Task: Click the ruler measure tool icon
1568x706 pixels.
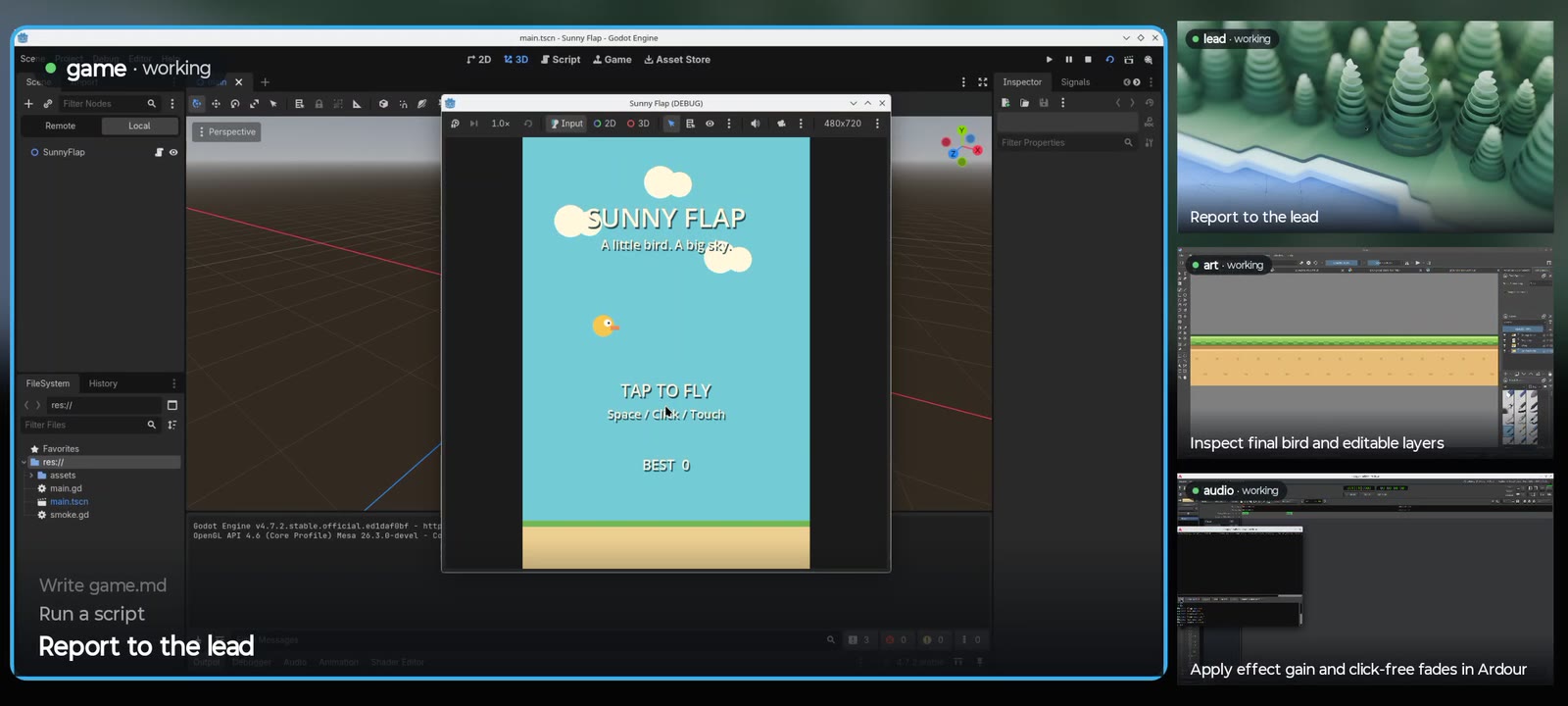Action: click(357, 103)
